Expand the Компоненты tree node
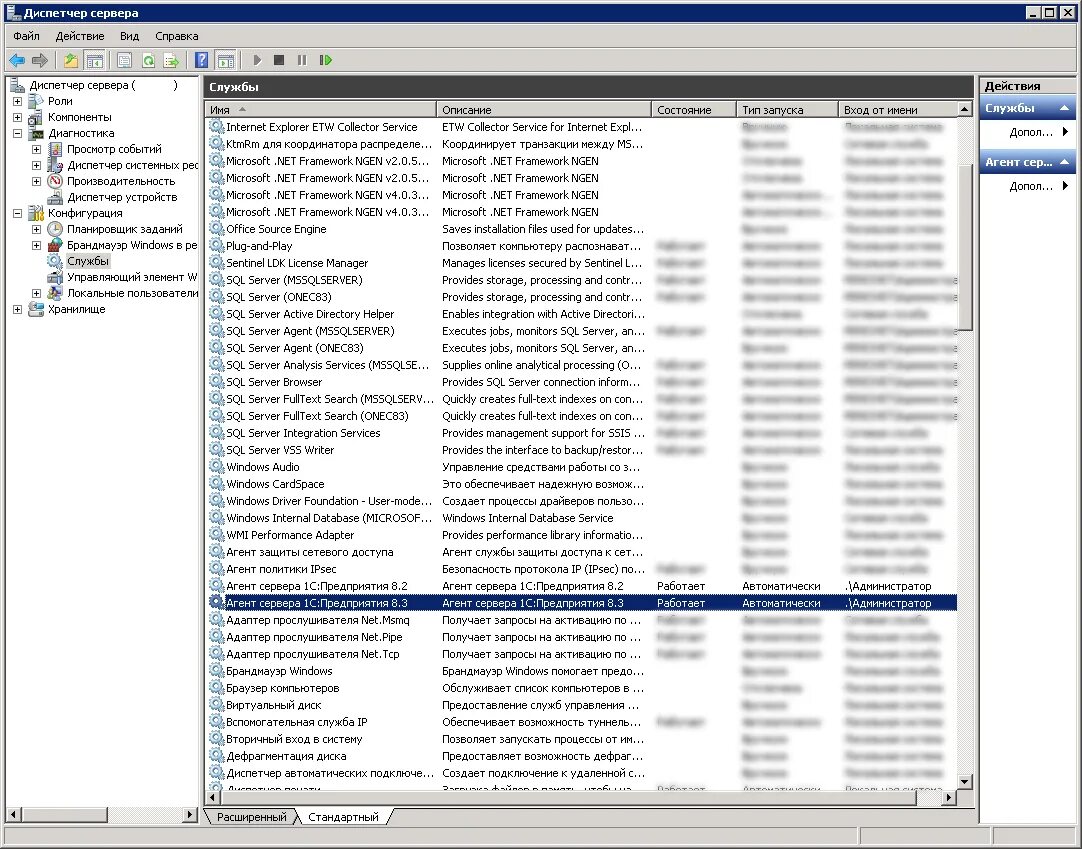 tap(17, 117)
